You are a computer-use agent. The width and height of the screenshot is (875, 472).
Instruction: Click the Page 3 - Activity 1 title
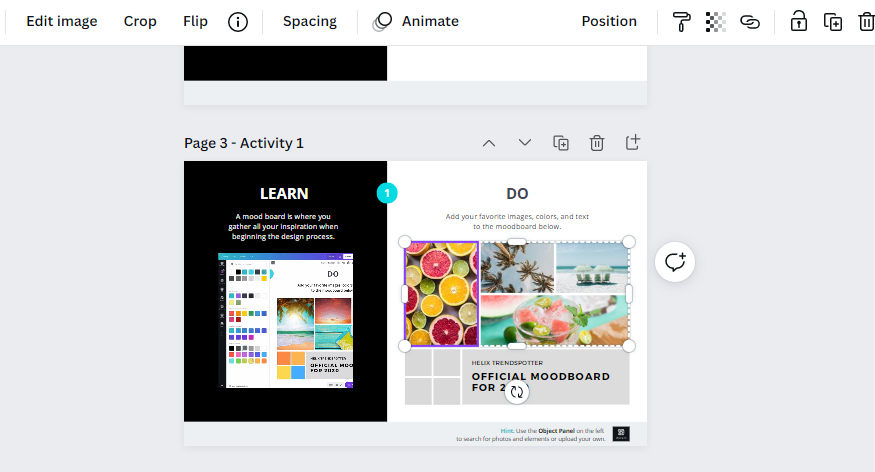coord(244,143)
